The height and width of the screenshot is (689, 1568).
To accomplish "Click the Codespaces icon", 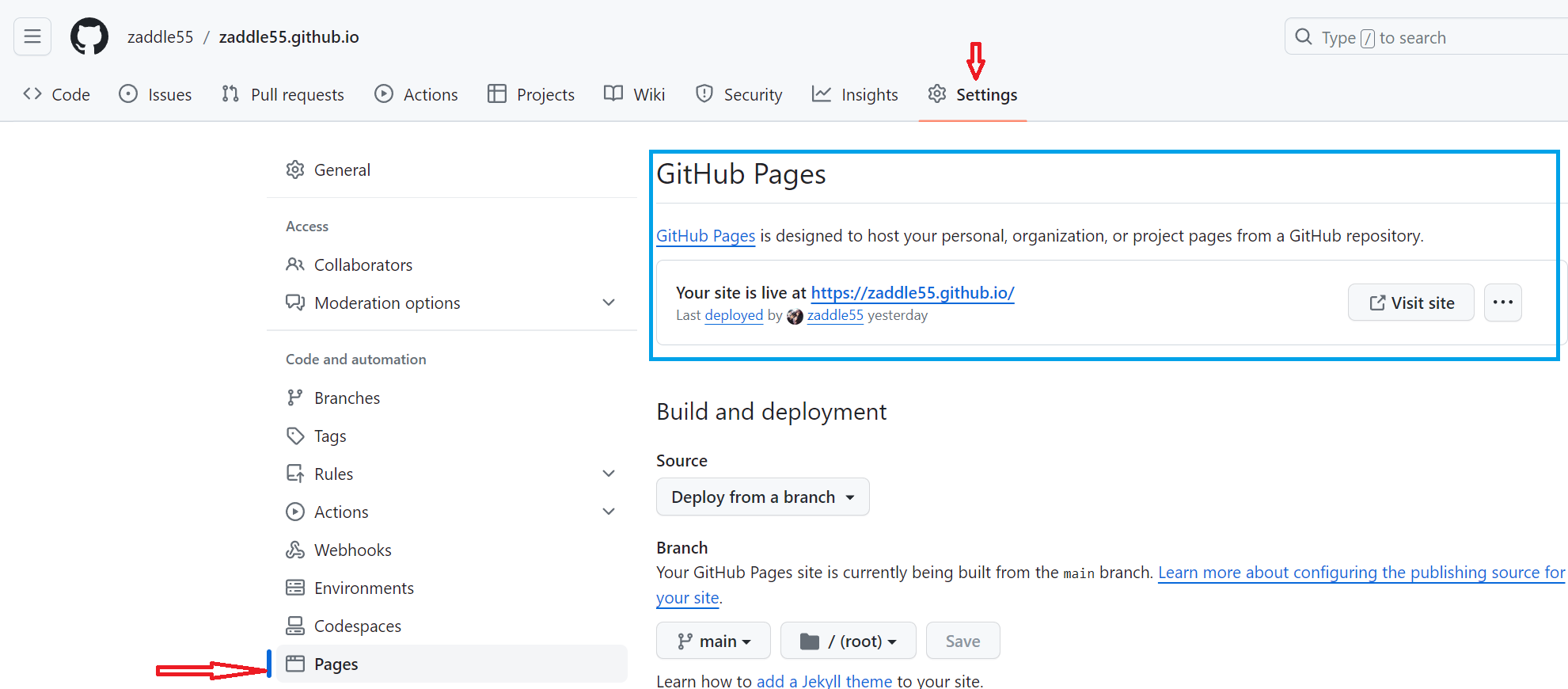I will point(295,626).
